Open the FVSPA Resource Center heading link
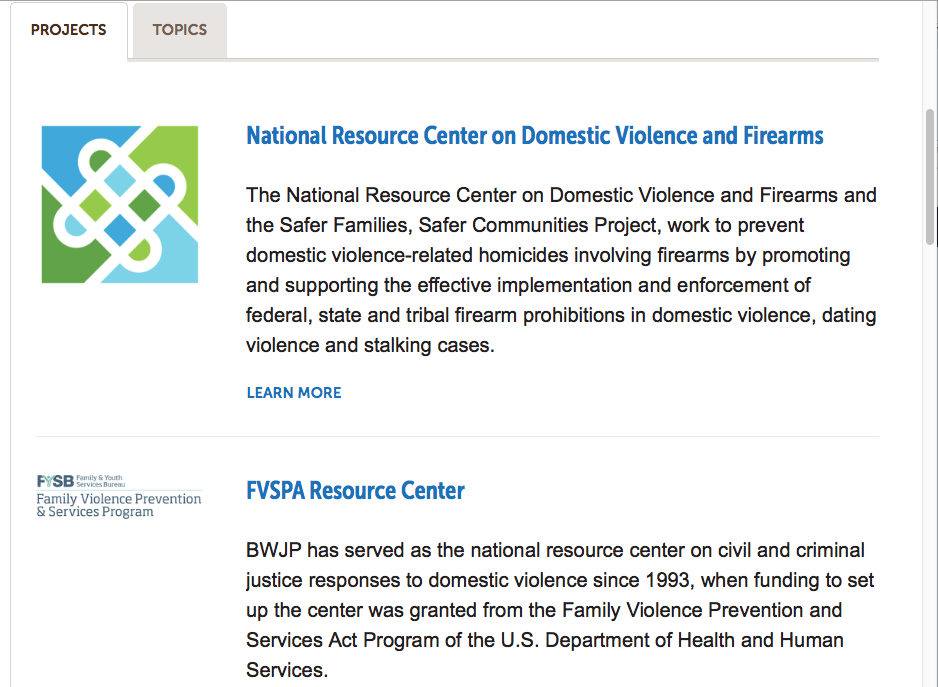Screen dimensions: 938x687 coord(355,491)
